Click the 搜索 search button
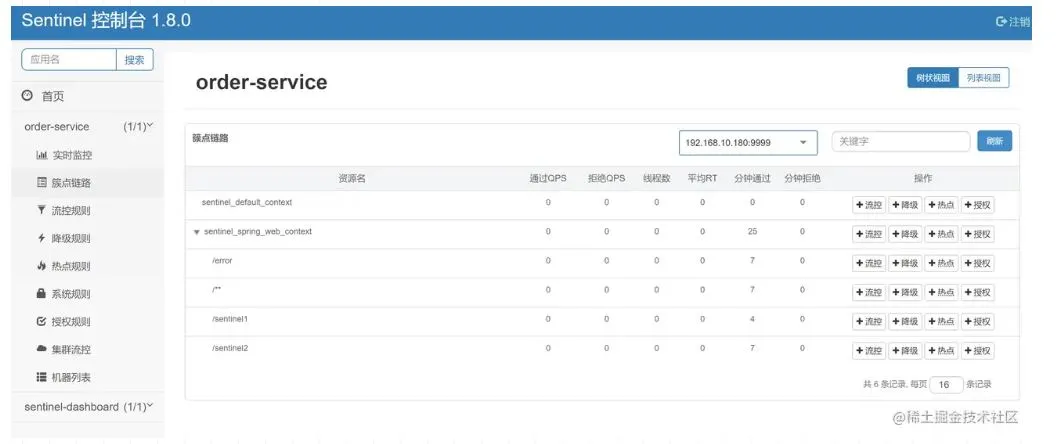Viewport: 1057px width, 444px height. pyautogui.click(x=135, y=59)
